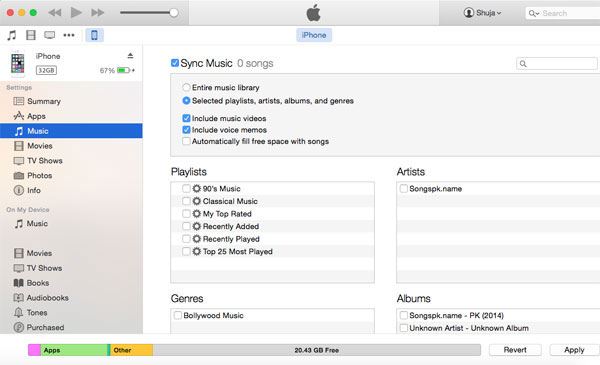
Task: Open Apps in the Settings sidebar
Action: click(x=71, y=116)
